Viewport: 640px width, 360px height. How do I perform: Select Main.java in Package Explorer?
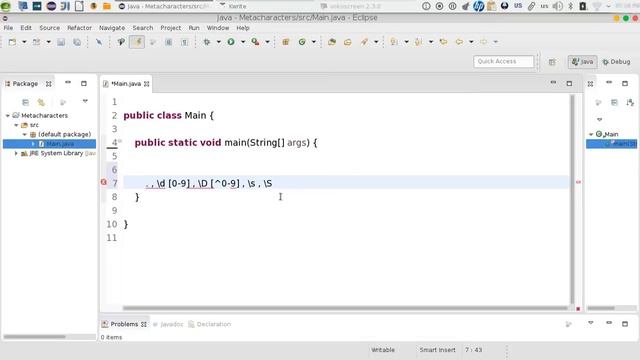49,144
